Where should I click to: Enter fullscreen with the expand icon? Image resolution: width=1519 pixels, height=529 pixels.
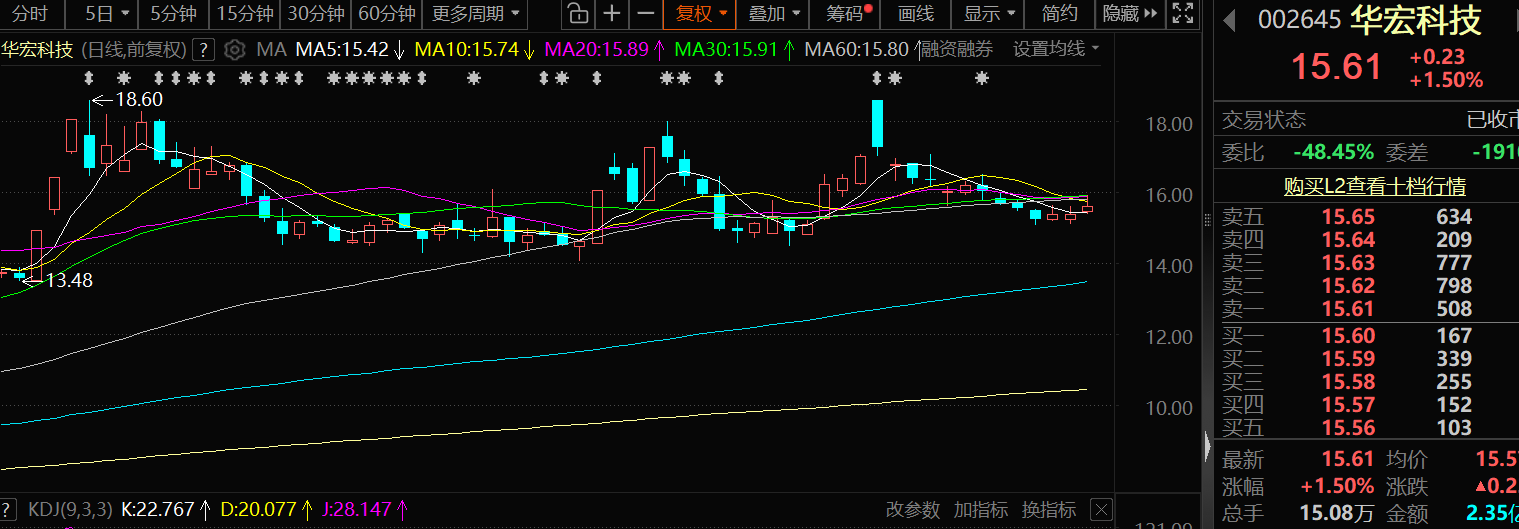(x=1182, y=14)
